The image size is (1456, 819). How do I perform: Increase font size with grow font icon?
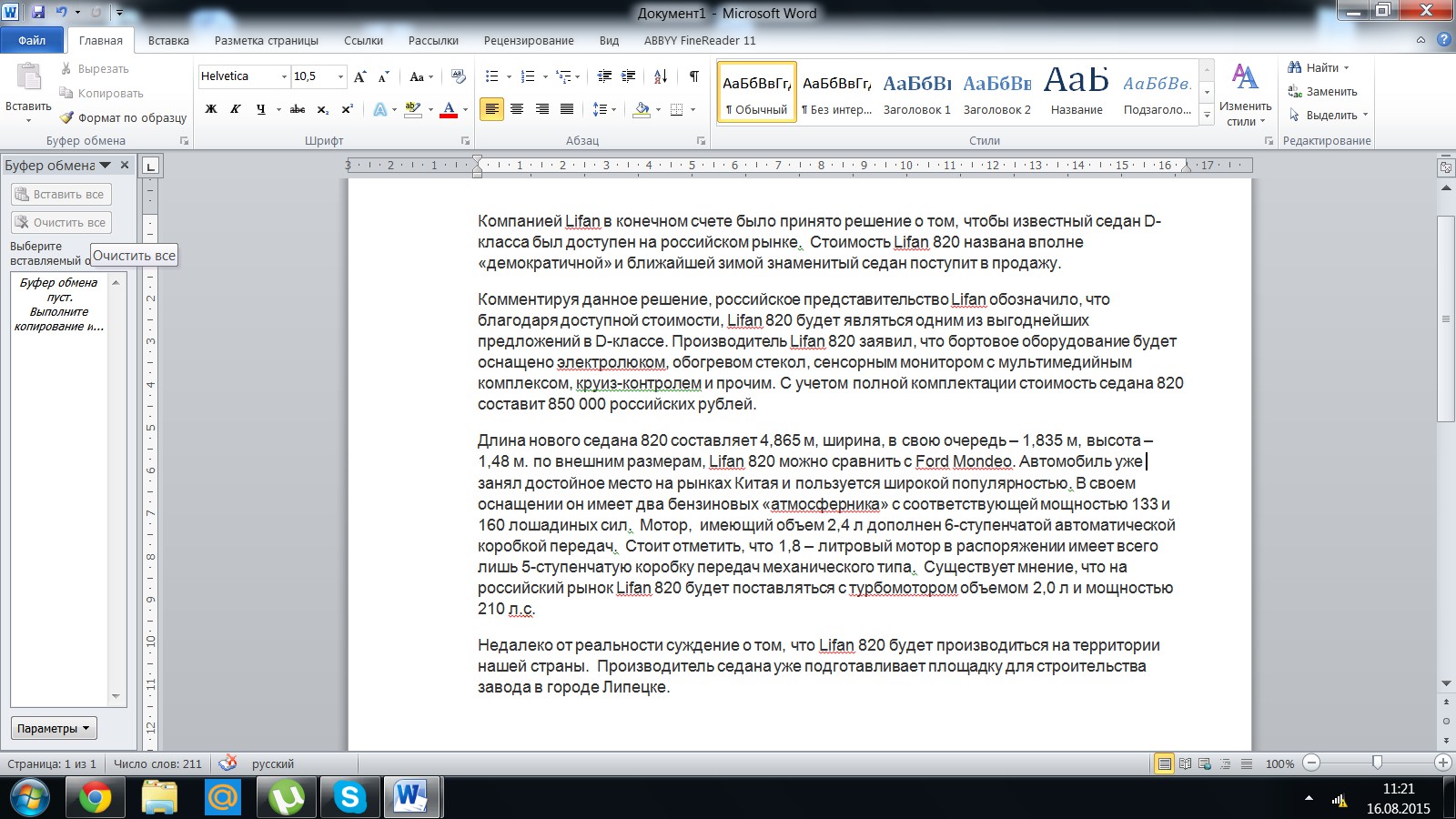click(360, 76)
